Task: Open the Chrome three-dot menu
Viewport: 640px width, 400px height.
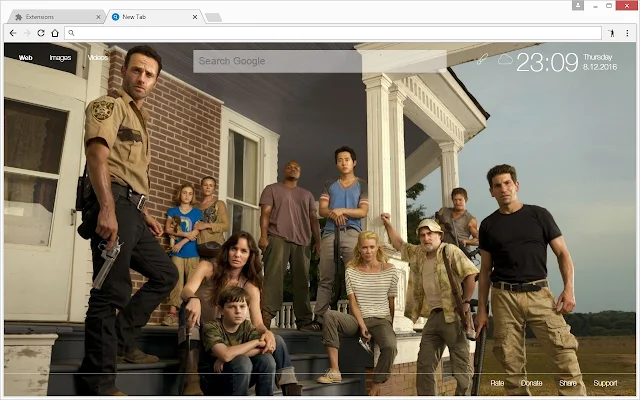Action: [627, 33]
